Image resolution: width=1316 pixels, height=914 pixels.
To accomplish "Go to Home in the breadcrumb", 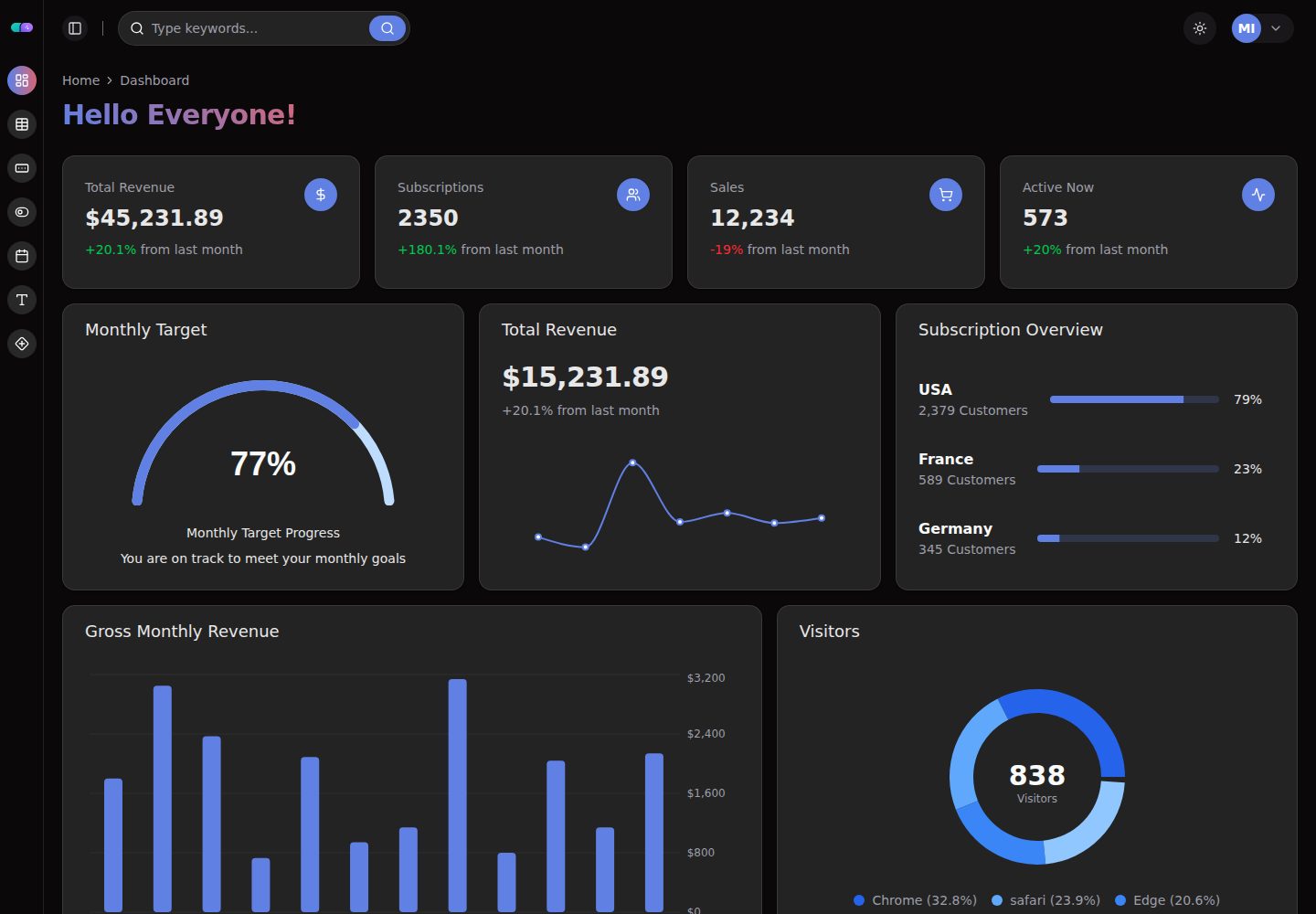I will (x=80, y=80).
